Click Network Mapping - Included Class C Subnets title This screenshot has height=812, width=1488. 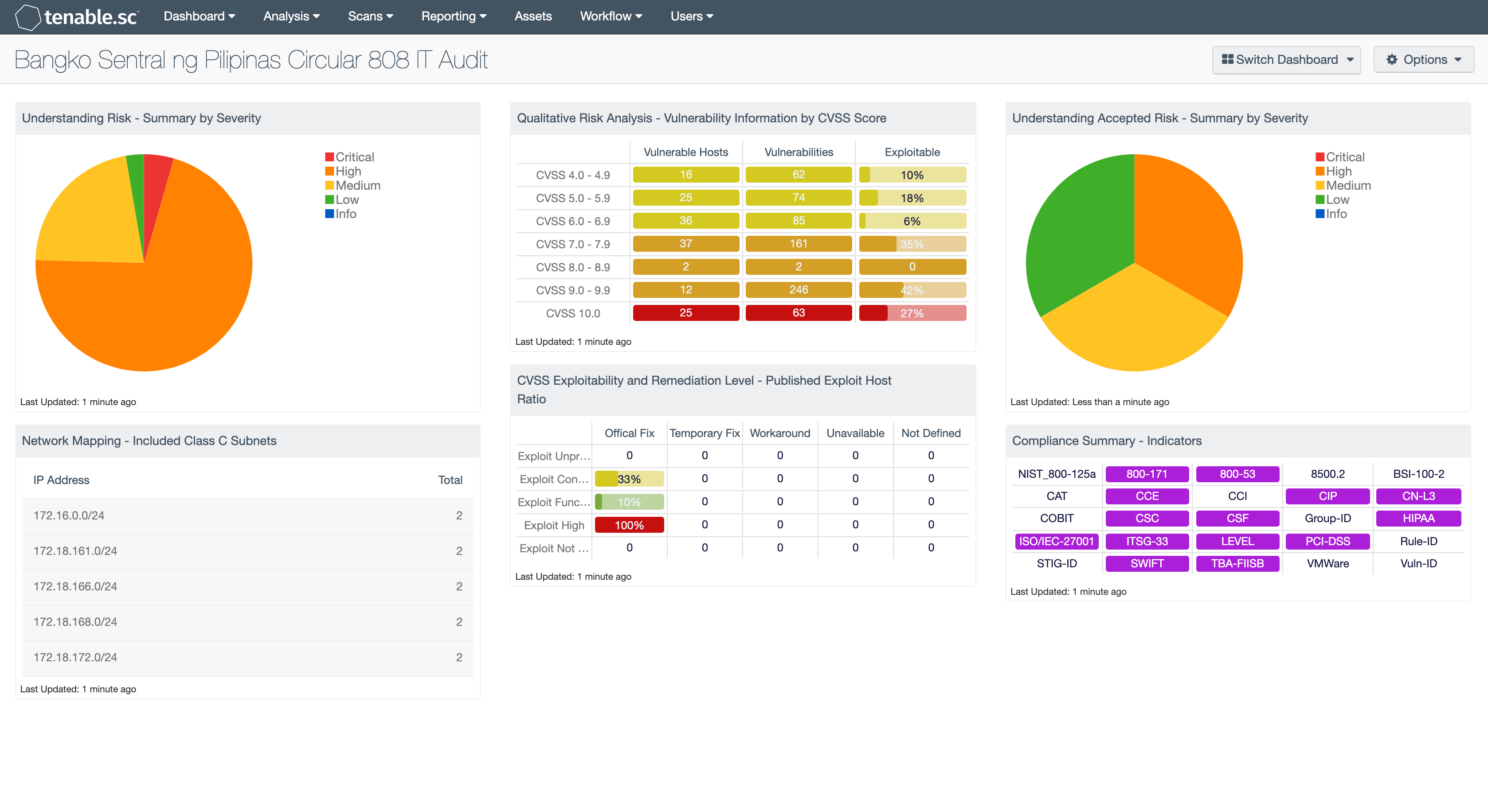[149, 441]
